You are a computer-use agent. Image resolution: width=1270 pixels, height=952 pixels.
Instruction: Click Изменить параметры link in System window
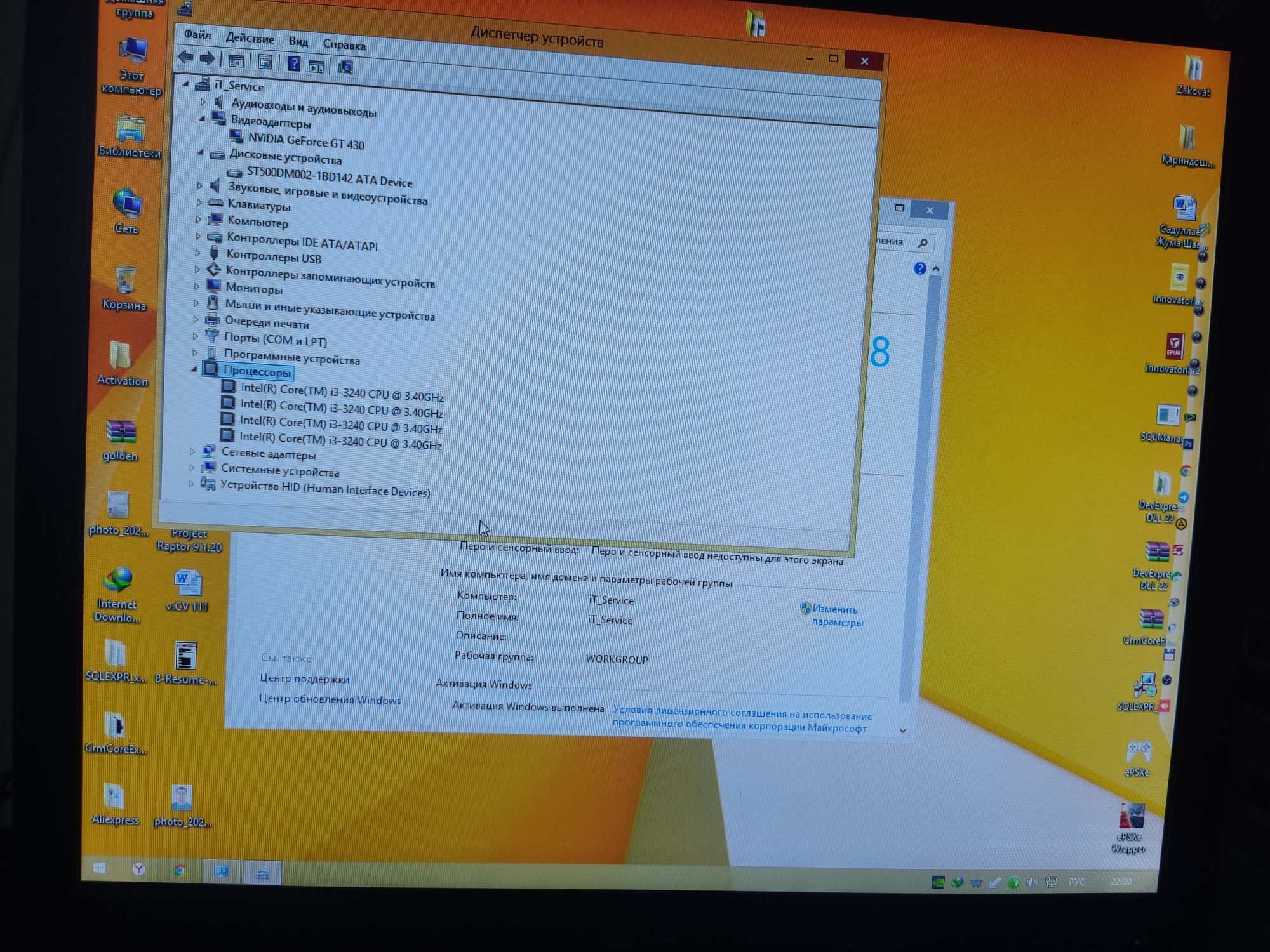tap(837, 616)
